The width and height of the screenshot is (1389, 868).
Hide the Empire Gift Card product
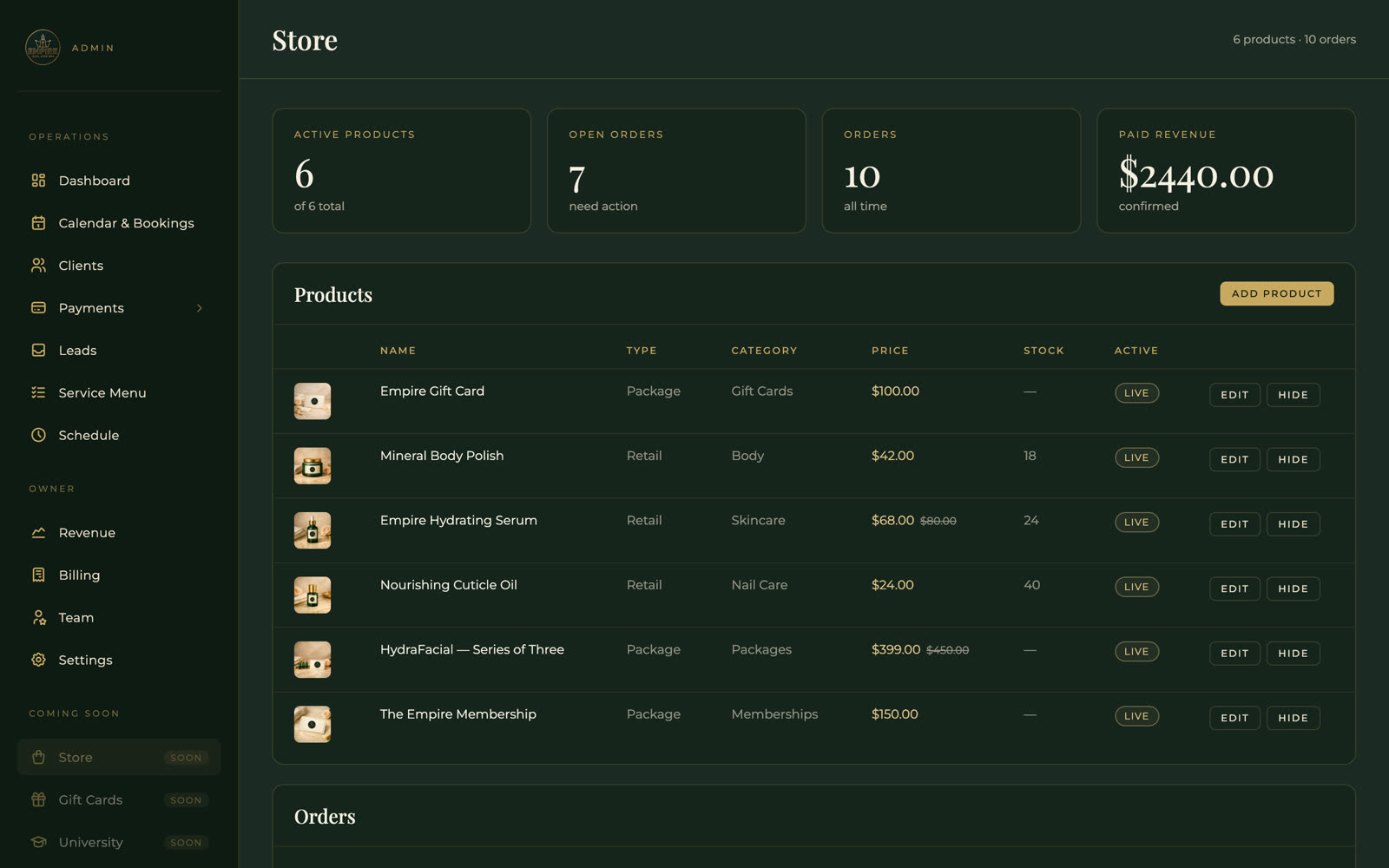1293,395
